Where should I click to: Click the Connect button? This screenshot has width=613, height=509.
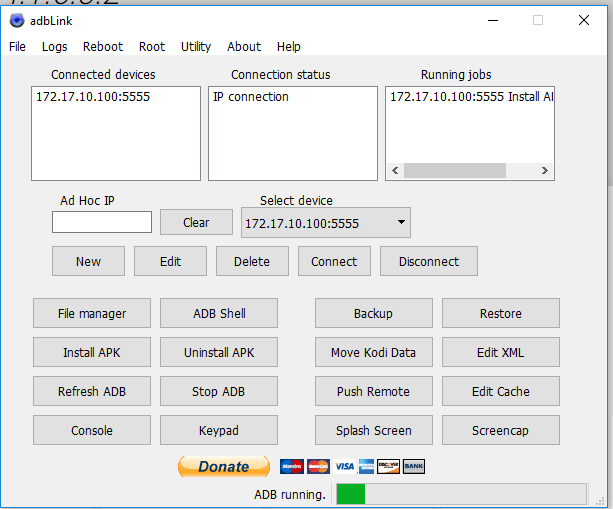pos(334,261)
